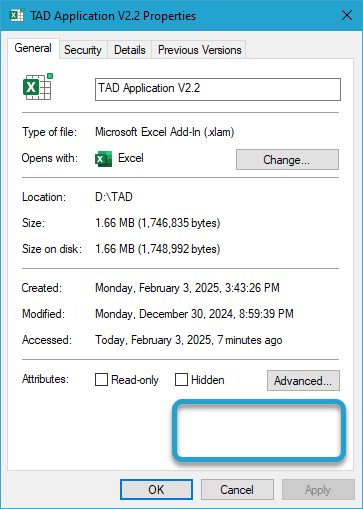The width and height of the screenshot is (363, 509).
Task: Click the Apply button
Action: (318, 490)
